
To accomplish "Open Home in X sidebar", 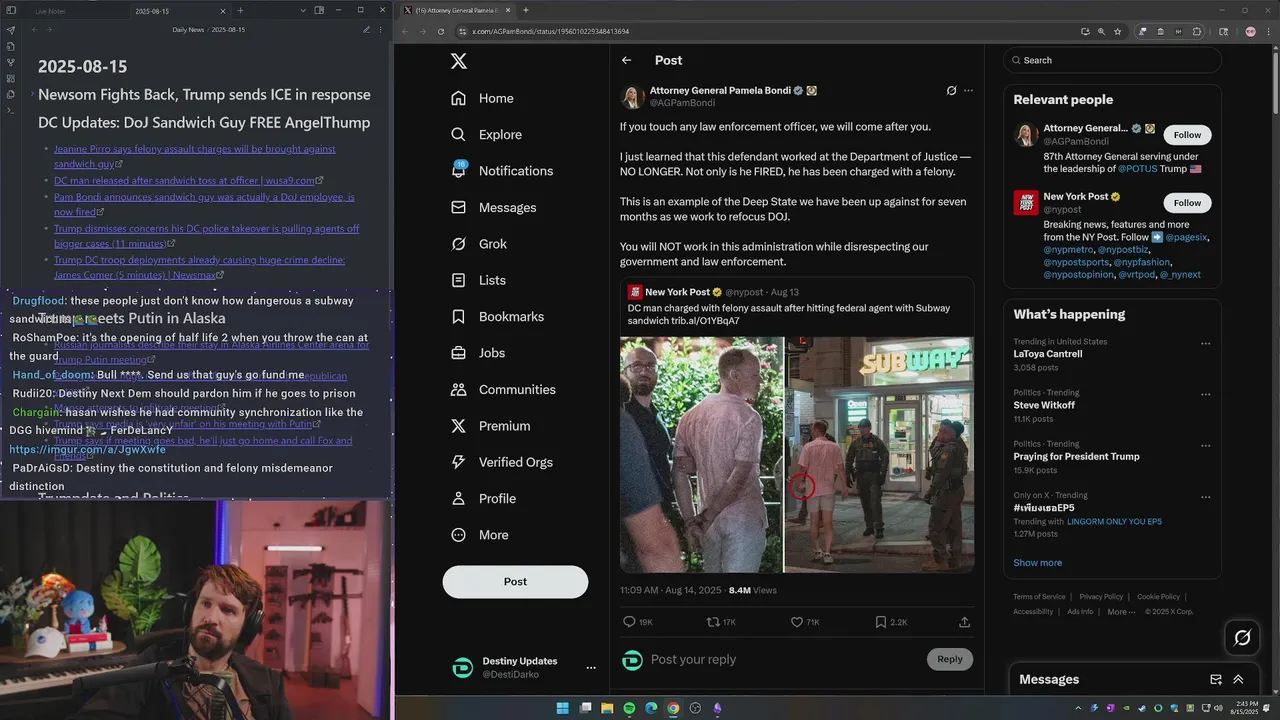I will click(x=483, y=98).
